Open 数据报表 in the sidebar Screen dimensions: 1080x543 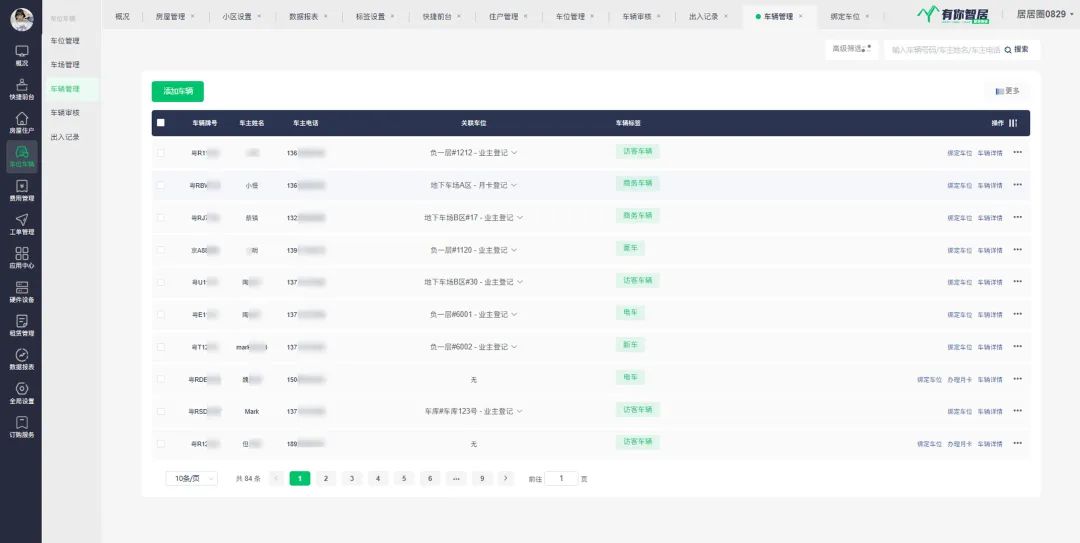pyautogui.click(x=21, y=358)
